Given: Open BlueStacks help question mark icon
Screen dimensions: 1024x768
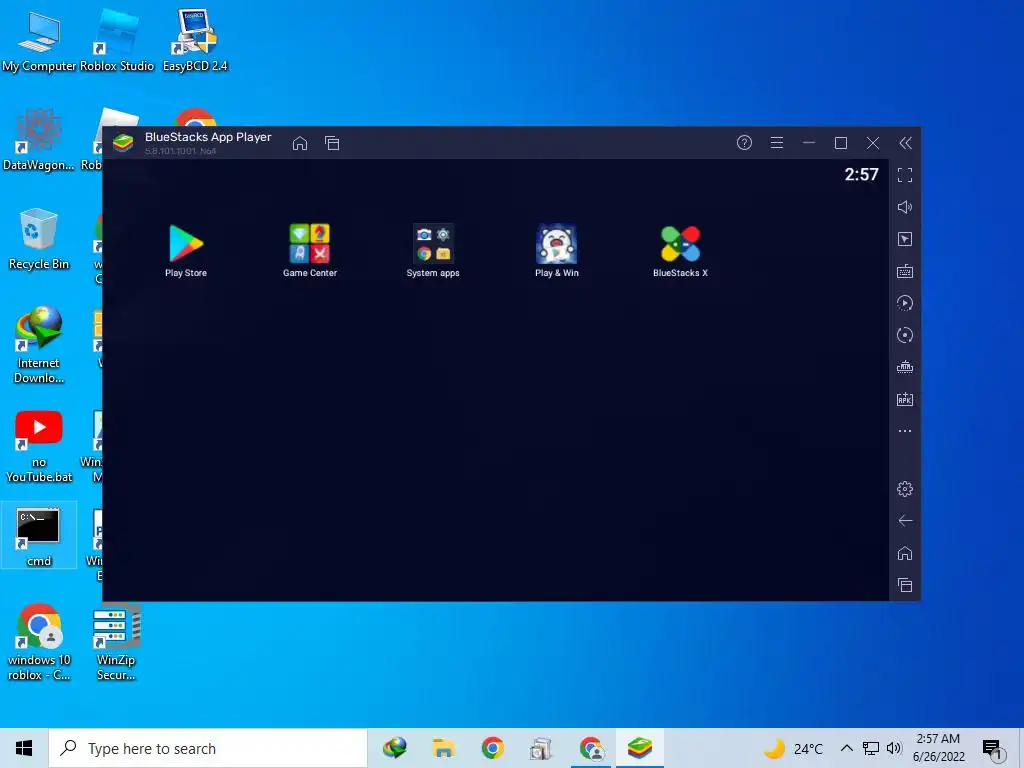Looking at the screenshot, I should tap(744, 142).
